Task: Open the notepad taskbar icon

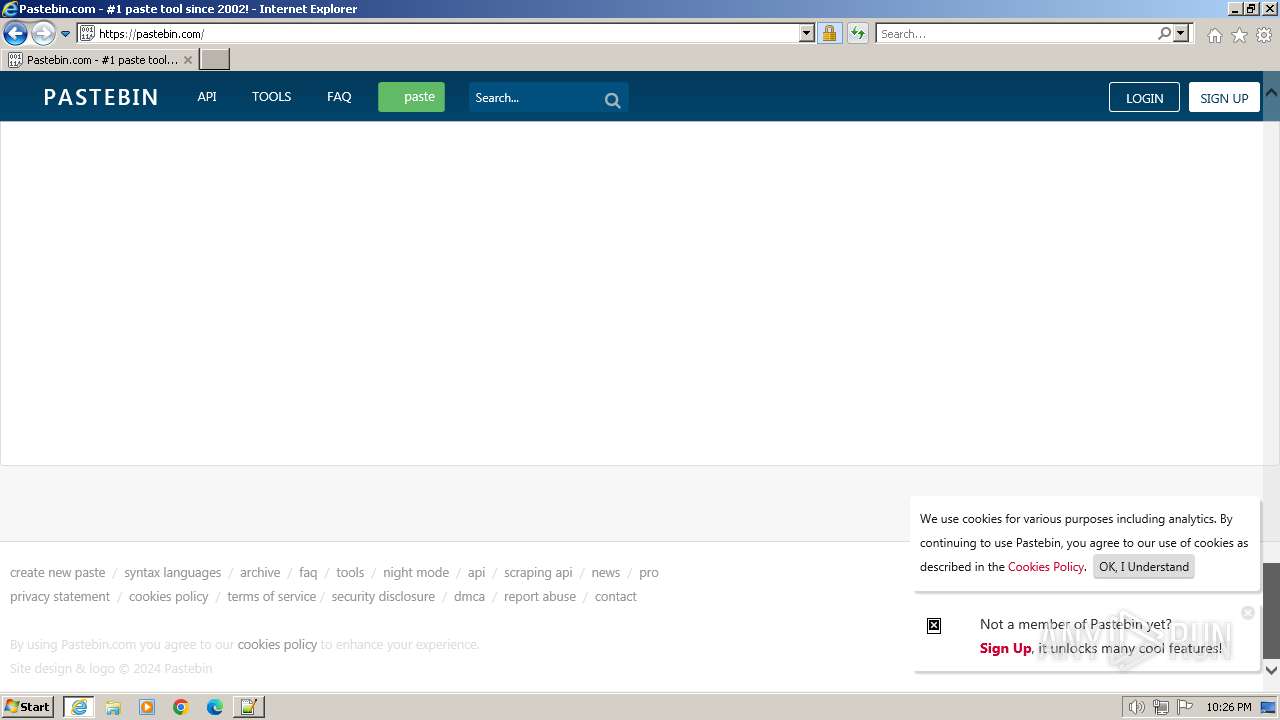Action: coord(248,707)
